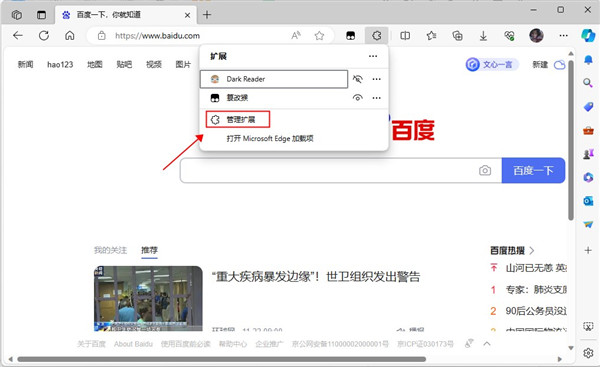Open the 视频 video link
Screen dimensions: 600x367
pos(153,64)
